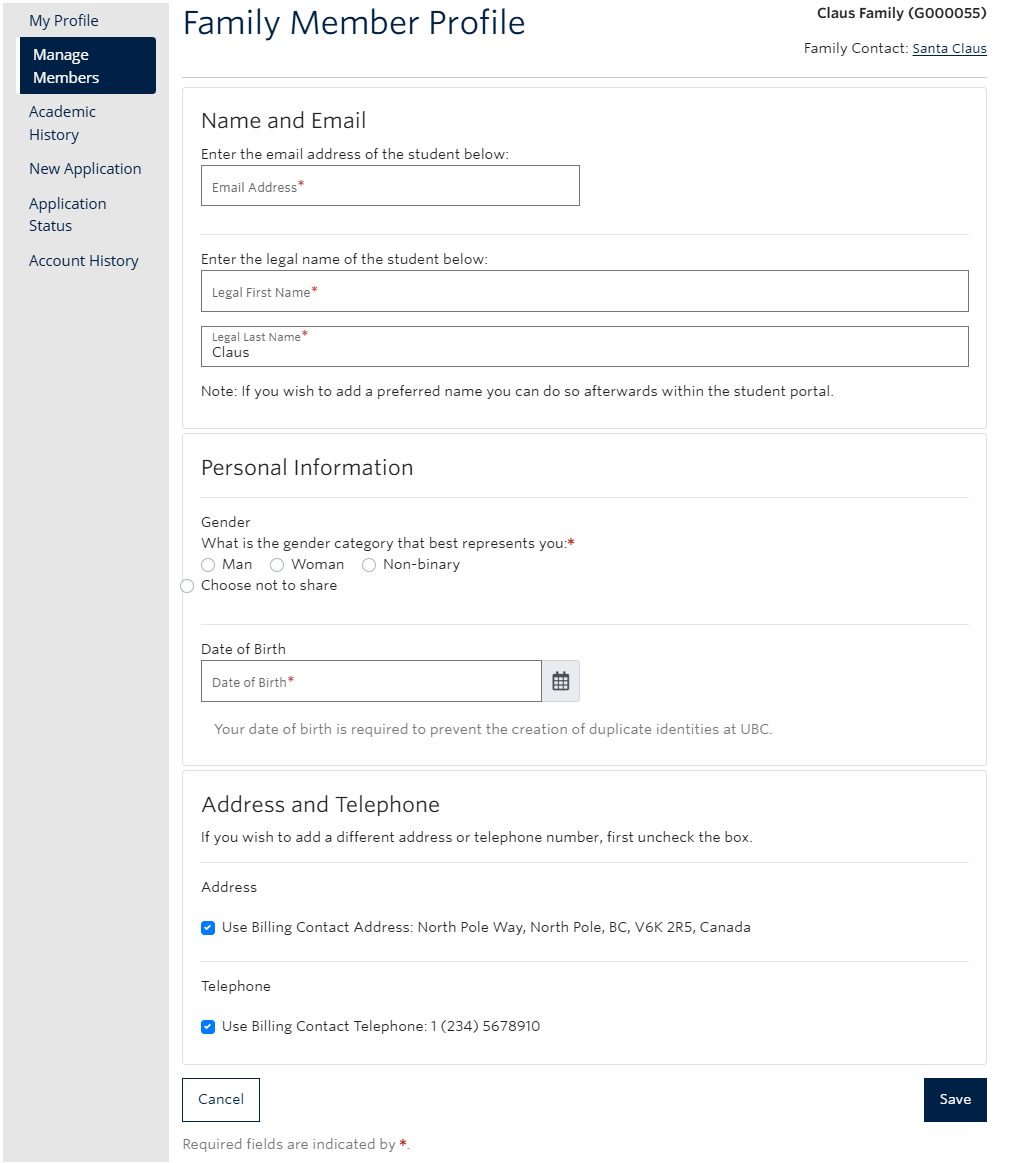1021x1163 pixels.
Task: Navigate to Academic History
Action: point(62,123)
